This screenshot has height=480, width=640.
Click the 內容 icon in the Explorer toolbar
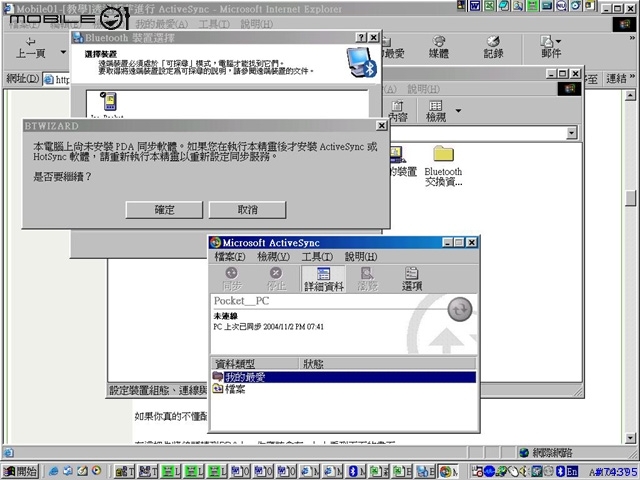coord(397,111)
